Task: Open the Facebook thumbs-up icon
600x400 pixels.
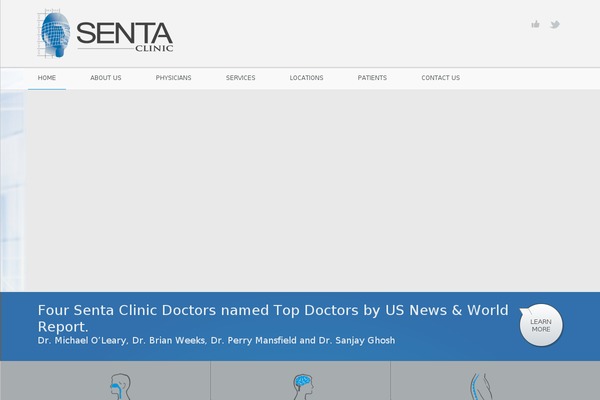Action: 535,24
